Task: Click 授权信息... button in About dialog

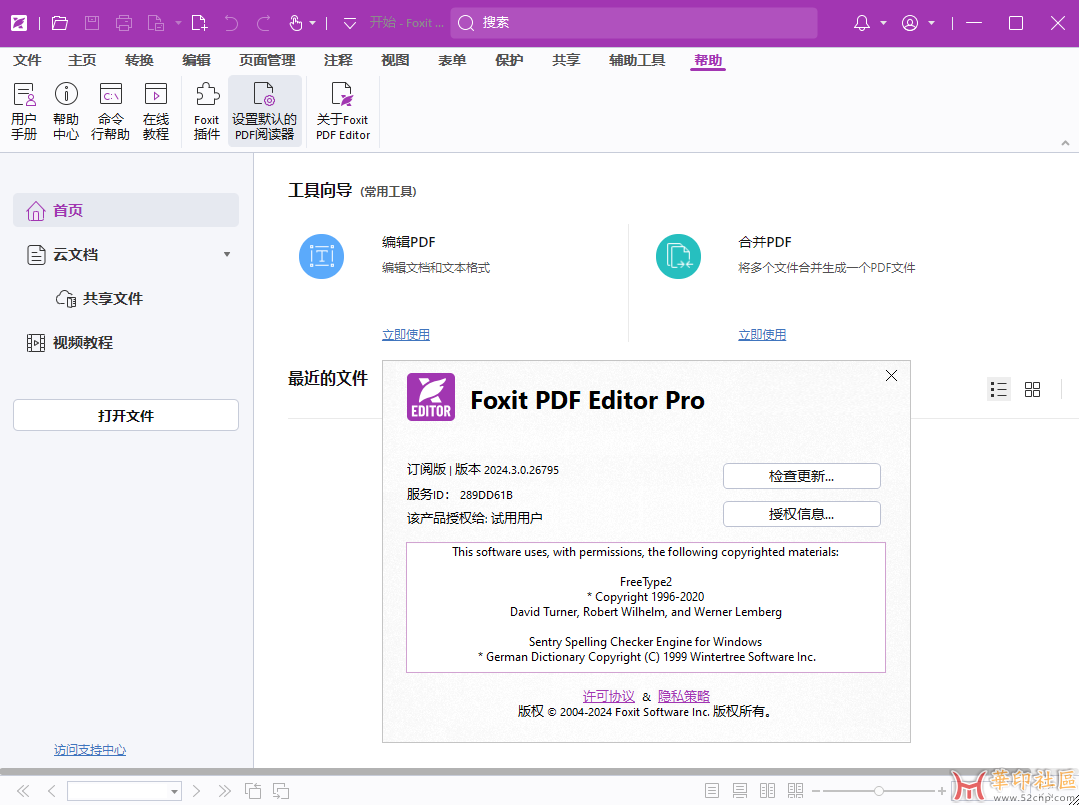Action: [x=802, y=514]
